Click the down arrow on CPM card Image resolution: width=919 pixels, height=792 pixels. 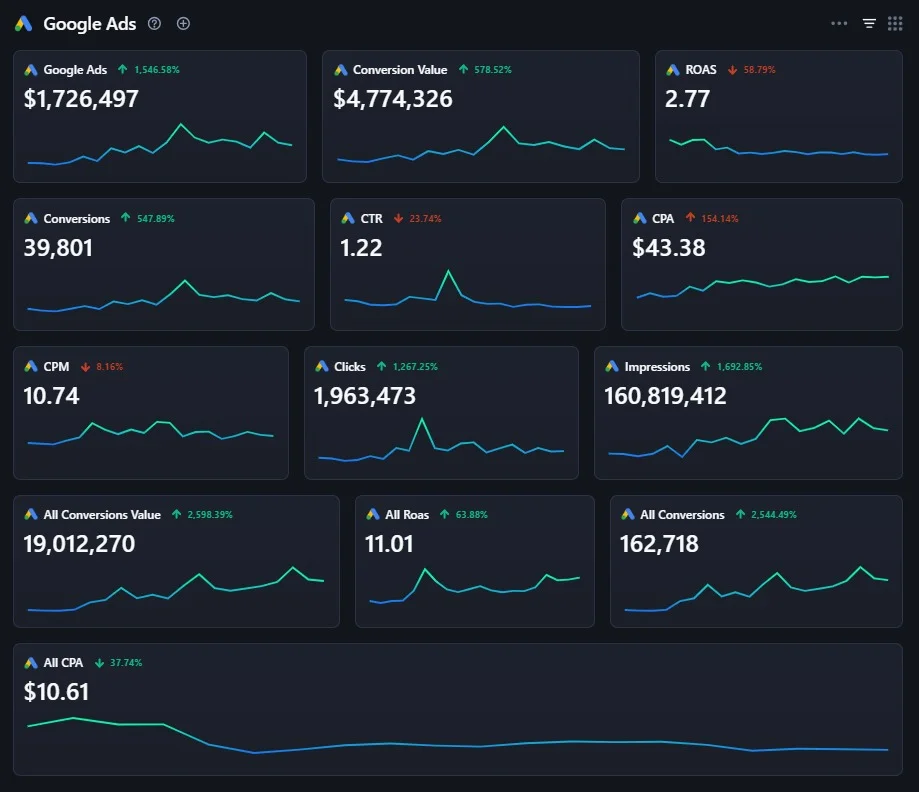coord(86,367)
